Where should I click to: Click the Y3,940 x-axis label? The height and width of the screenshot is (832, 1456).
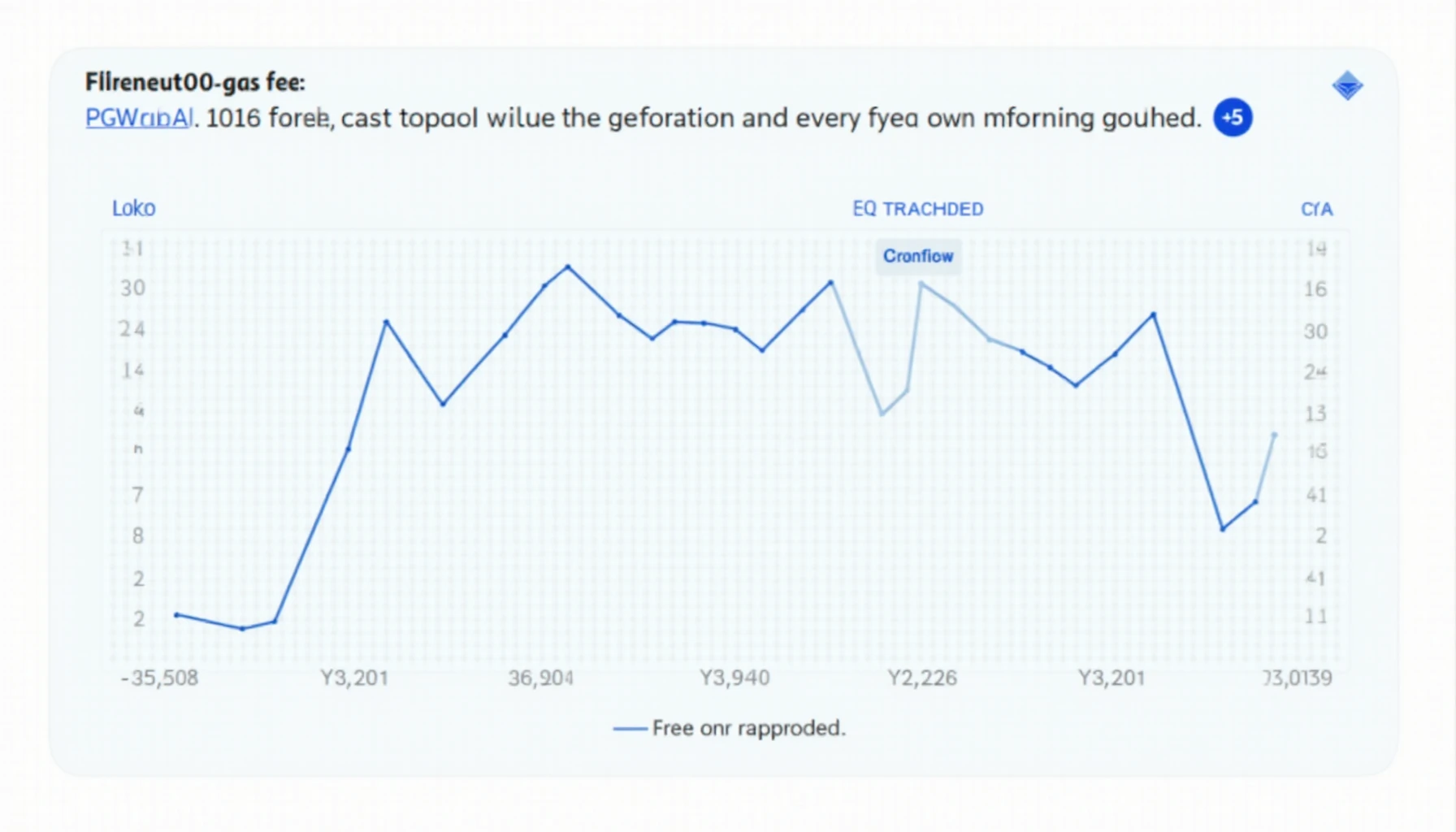734,678
